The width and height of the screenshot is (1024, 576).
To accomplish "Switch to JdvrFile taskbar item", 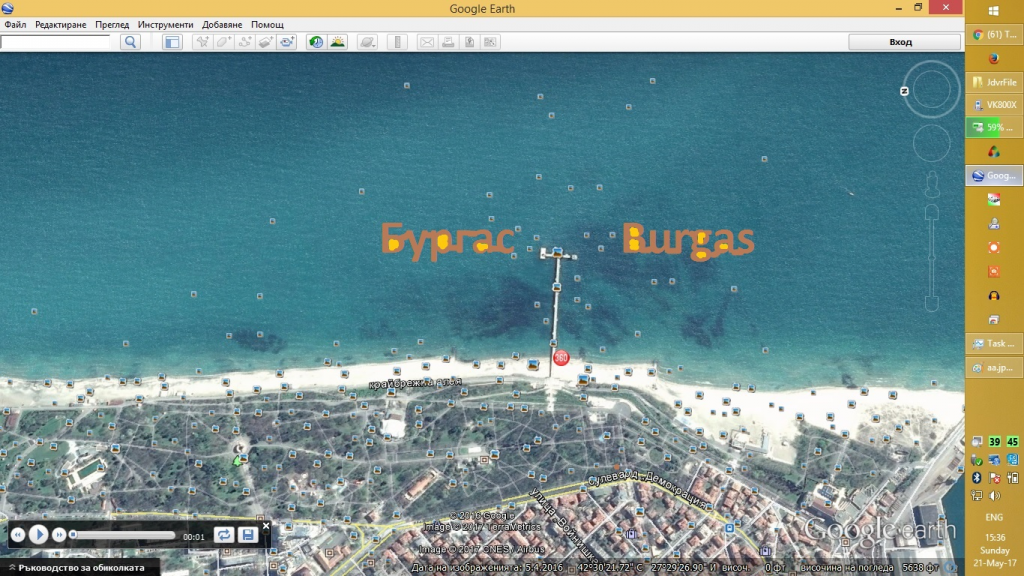I will [x=994, y=82].
